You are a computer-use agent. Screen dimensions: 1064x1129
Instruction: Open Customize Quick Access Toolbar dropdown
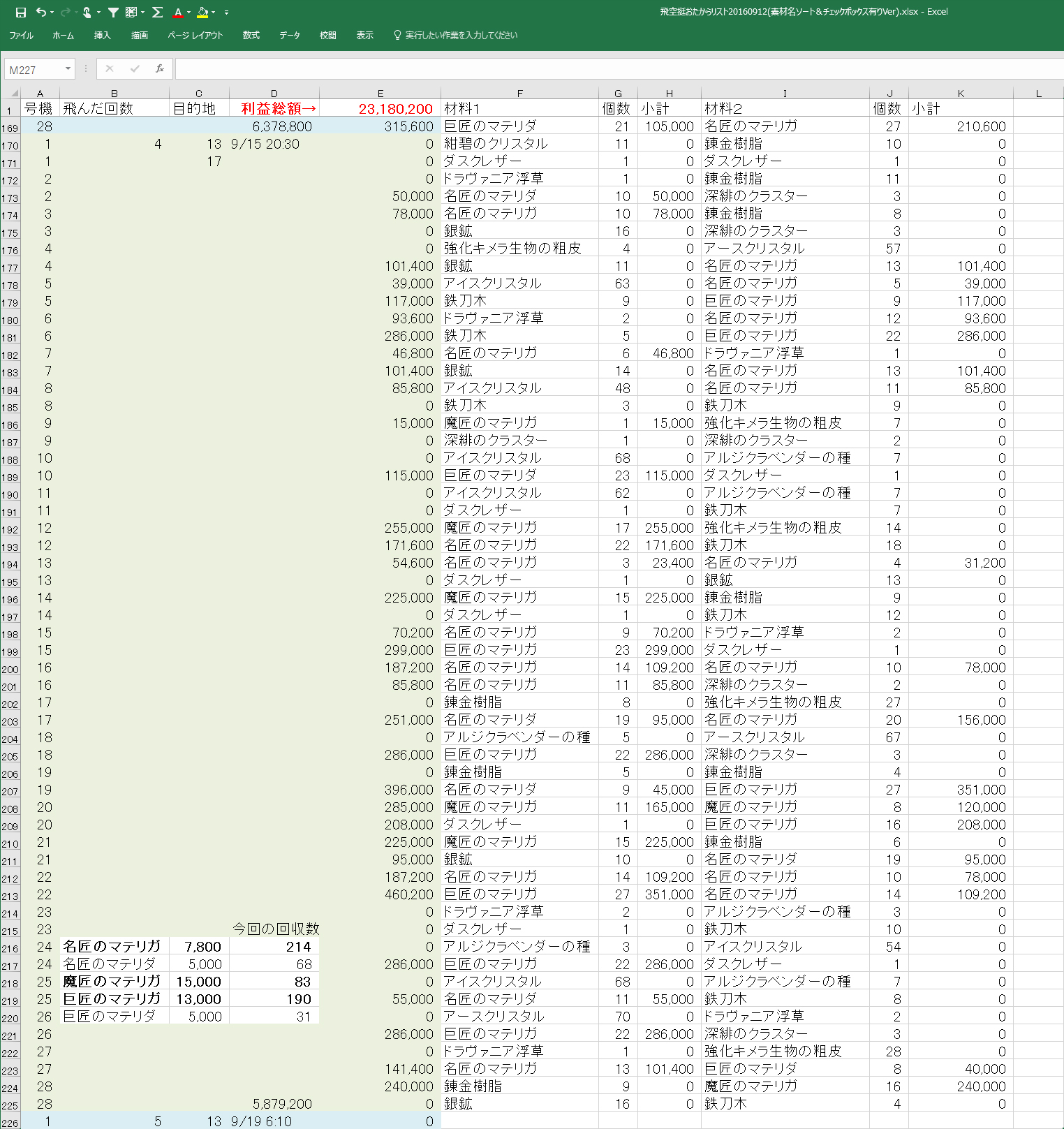226,13
